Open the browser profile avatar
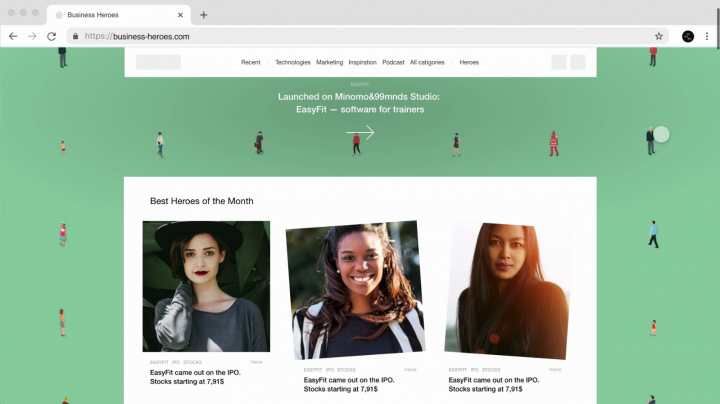The height and width of the screenshot is (404, 720). pos(687,36)
